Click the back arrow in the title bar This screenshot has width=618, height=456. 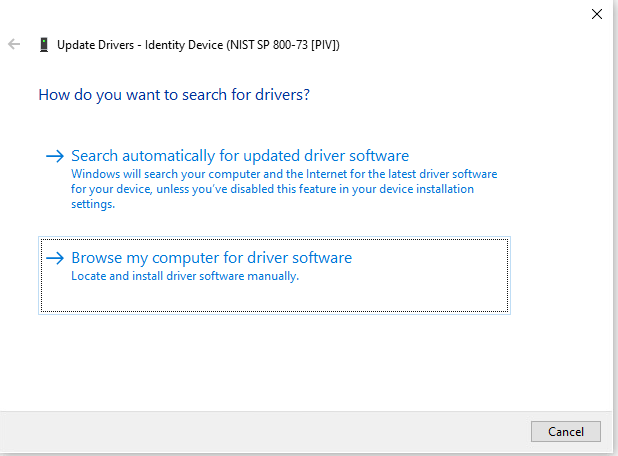pyautogui.click(x=14, y=45)
